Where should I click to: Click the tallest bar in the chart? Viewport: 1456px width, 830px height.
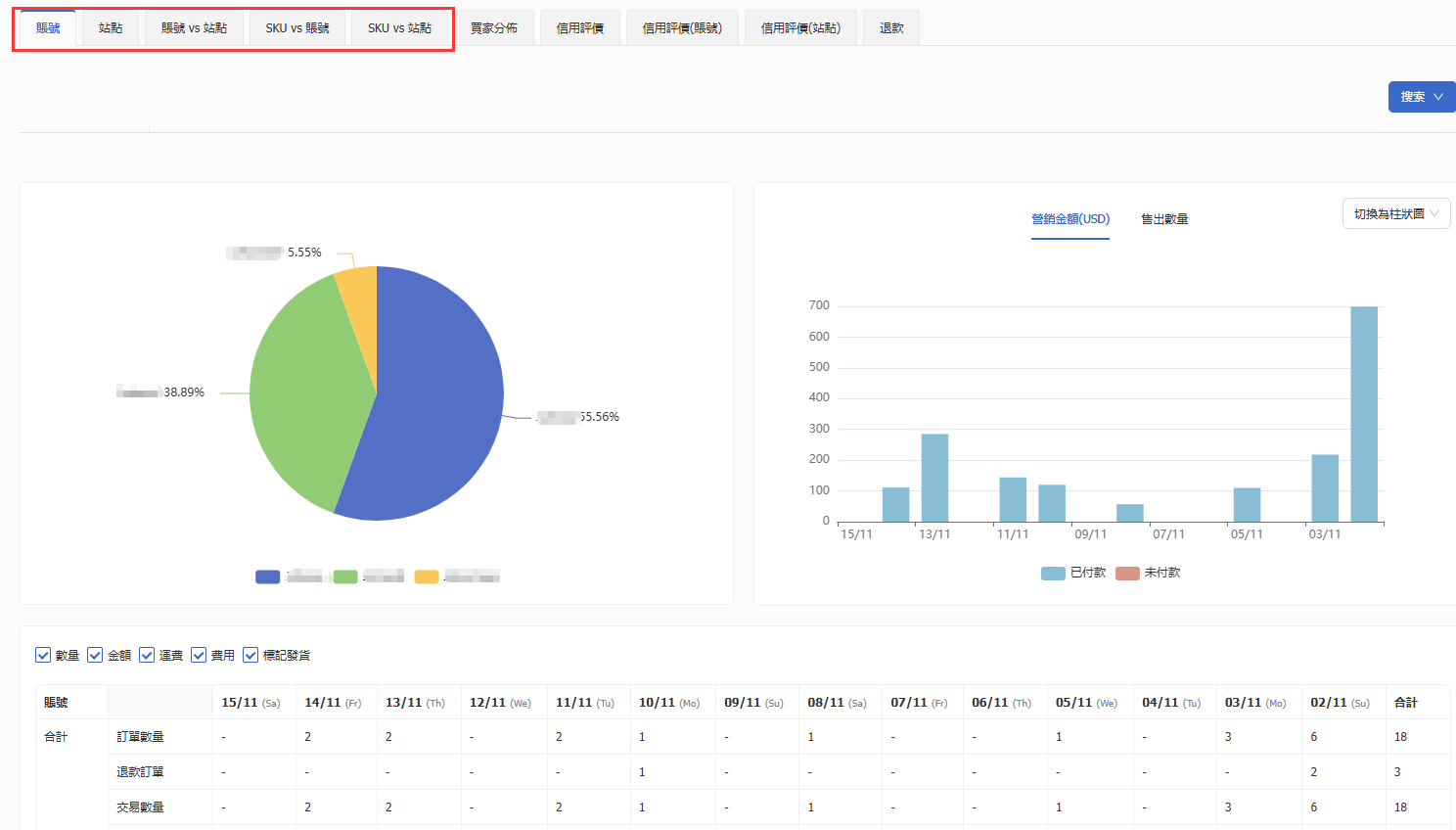click(x=1364, y=413)
